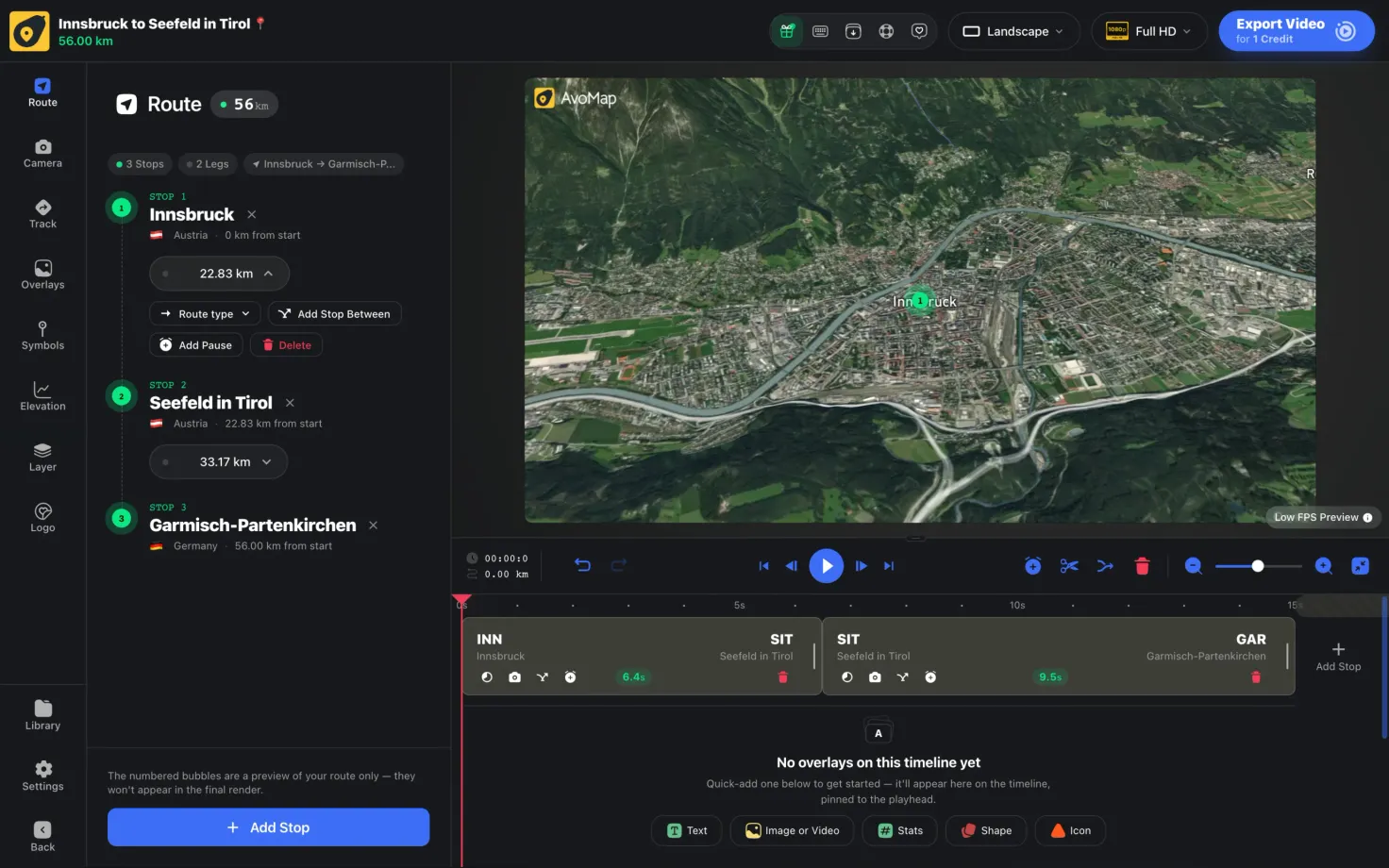Viewport: 1389px width, 868px height.
Task: Open the Route type dropdown
Action: click(205, 314)
